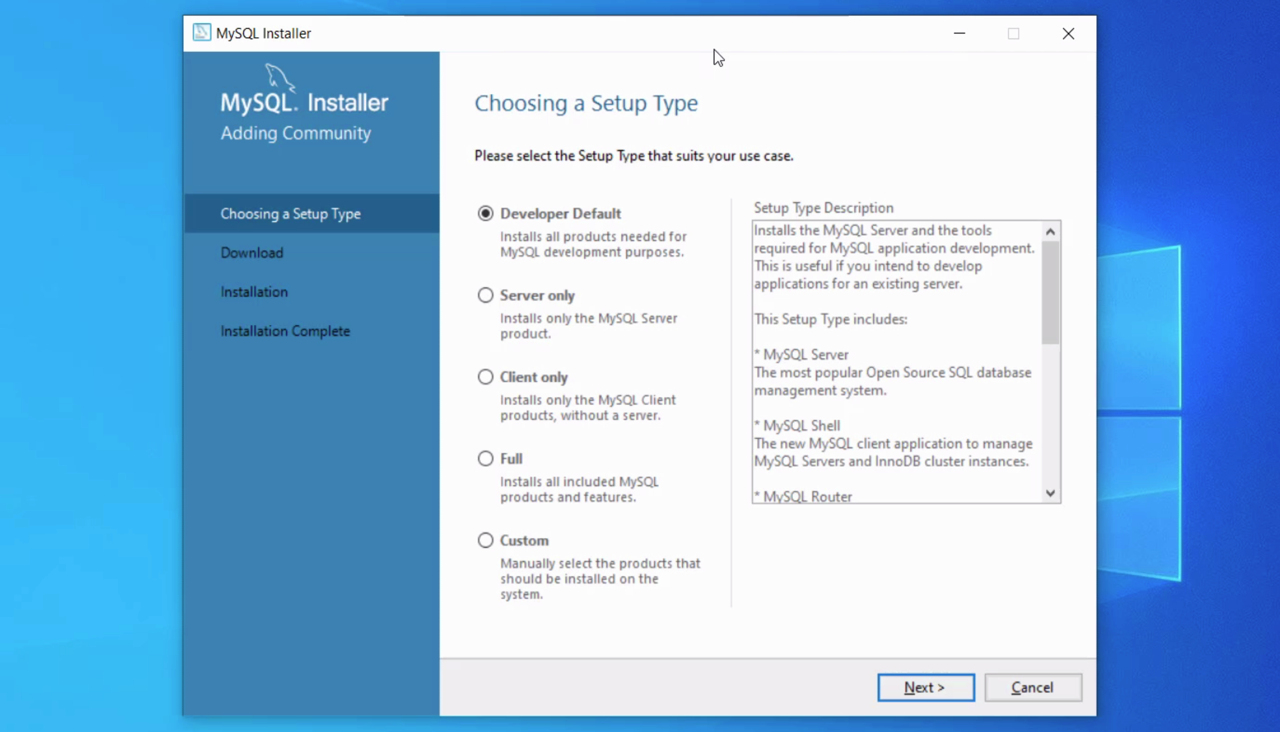Viewport: 1280px width, 732px height.
Task: Pick the Full setup type
Action: (x=486, y=459)
